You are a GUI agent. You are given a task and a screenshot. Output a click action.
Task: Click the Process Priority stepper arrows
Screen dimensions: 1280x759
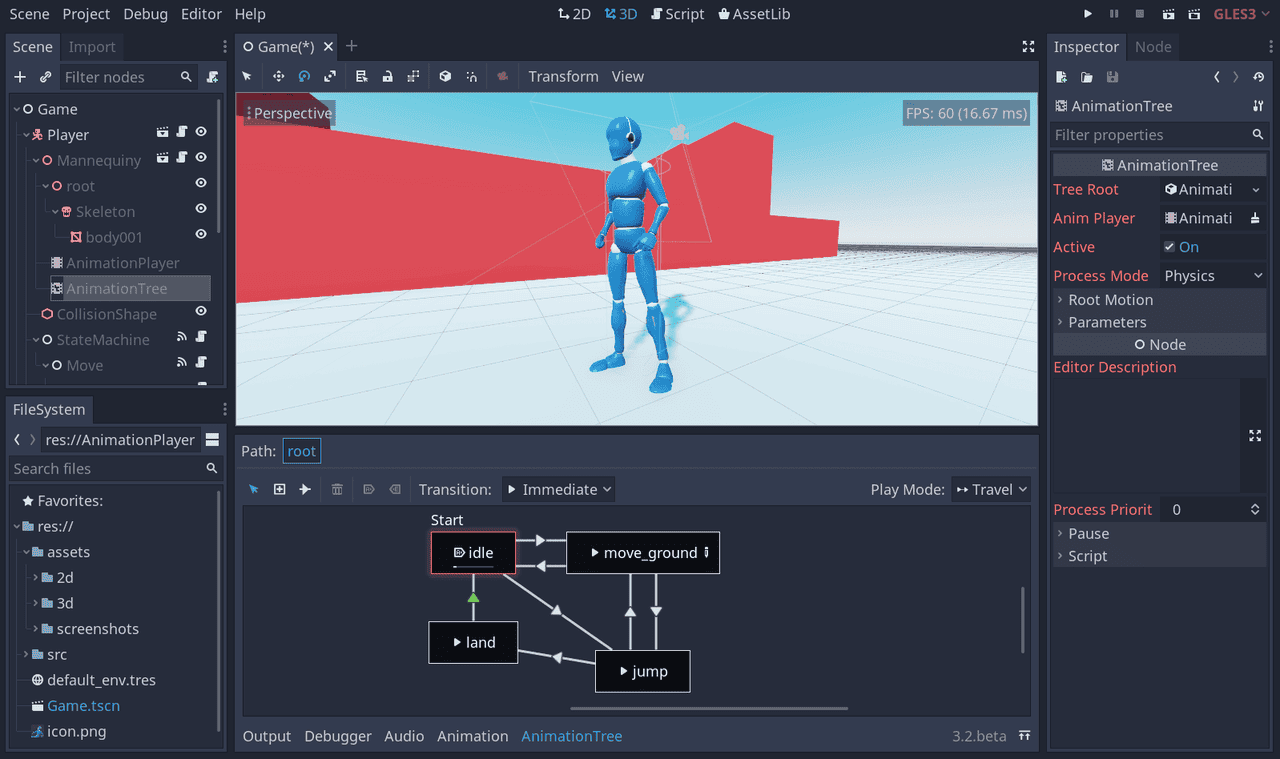click(1255, 510)
